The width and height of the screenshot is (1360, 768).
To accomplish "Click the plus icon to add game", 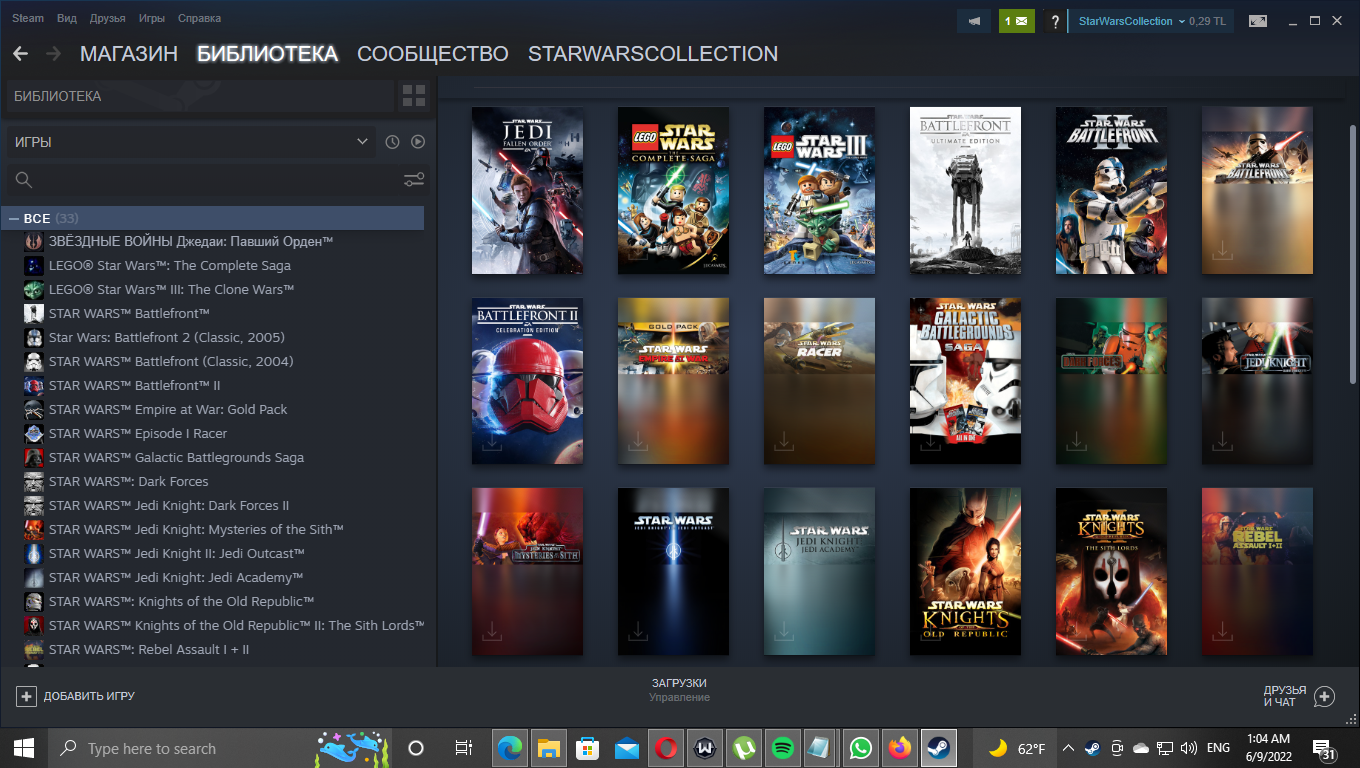I will point(27,696).
